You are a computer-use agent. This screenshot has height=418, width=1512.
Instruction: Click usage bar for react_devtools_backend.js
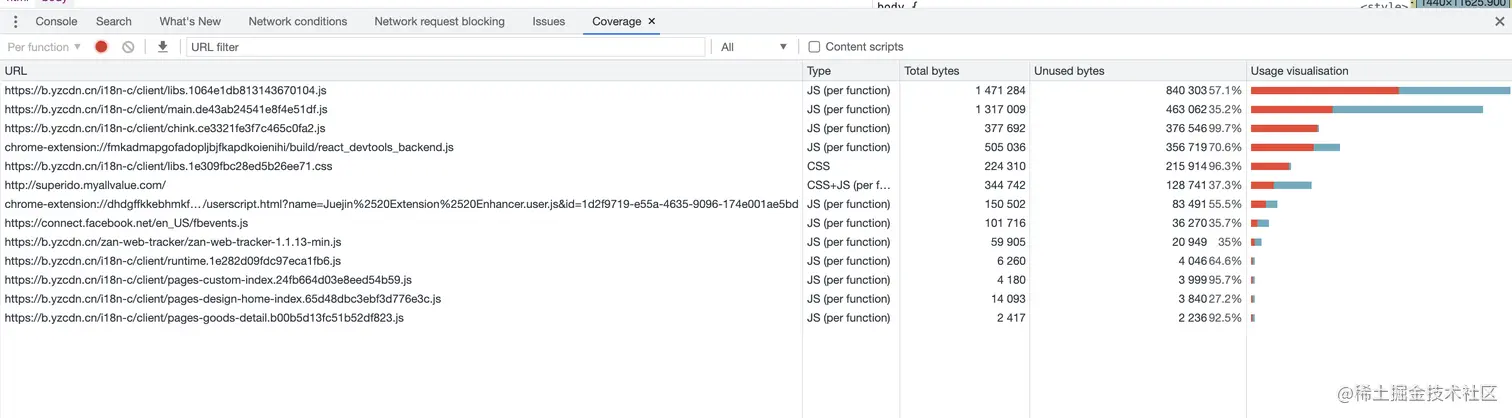coord(1295,147)
